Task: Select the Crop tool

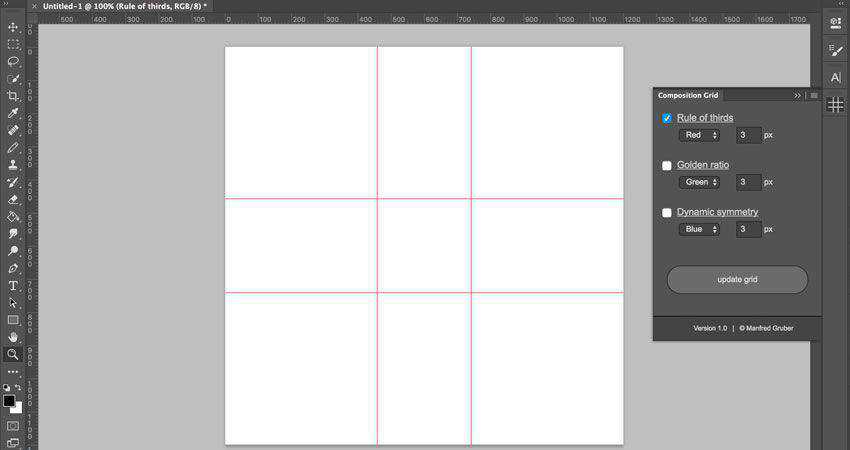Action: click(x=13, y=96)
